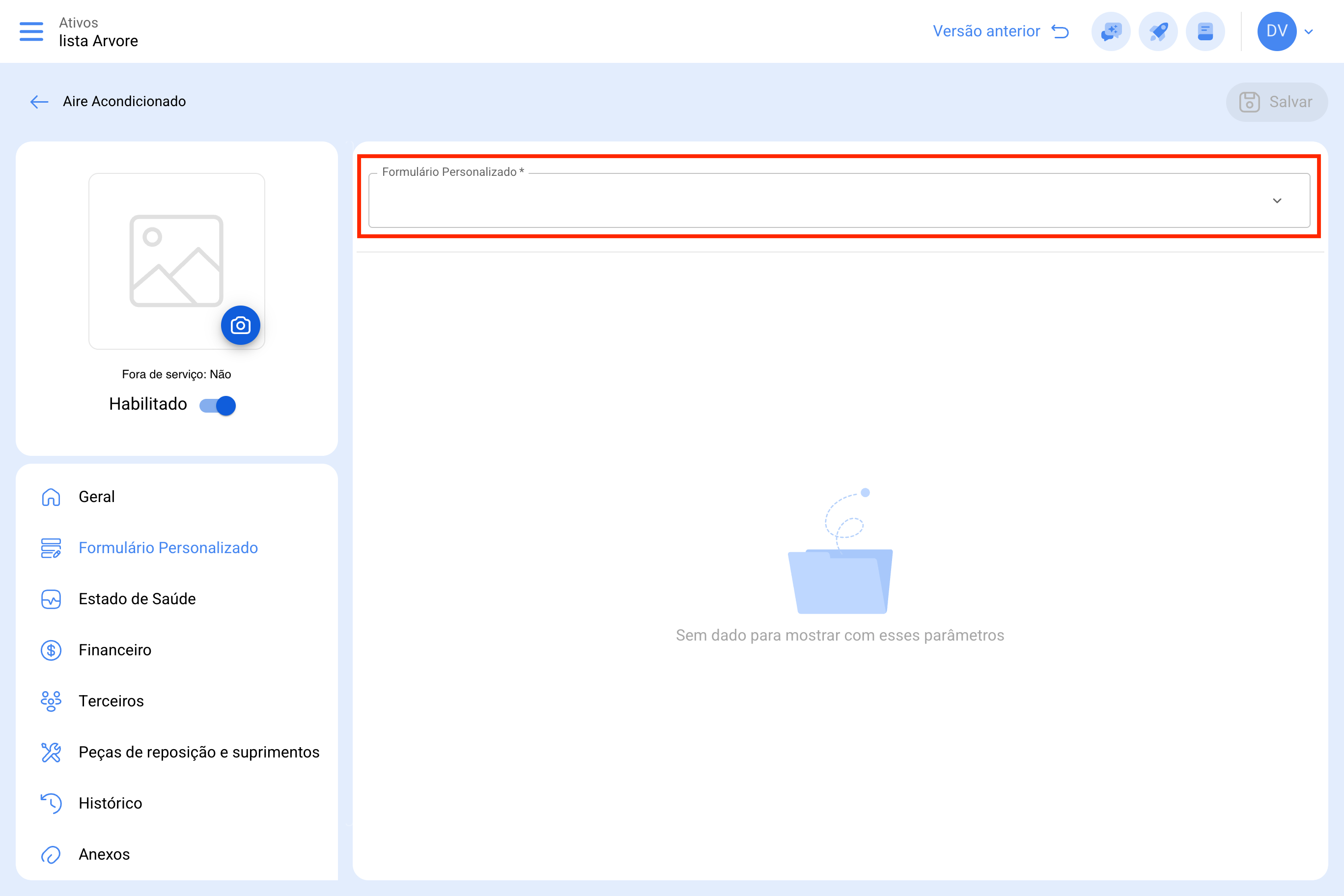Click Sem dado para mostrar message

pos(840,636)
